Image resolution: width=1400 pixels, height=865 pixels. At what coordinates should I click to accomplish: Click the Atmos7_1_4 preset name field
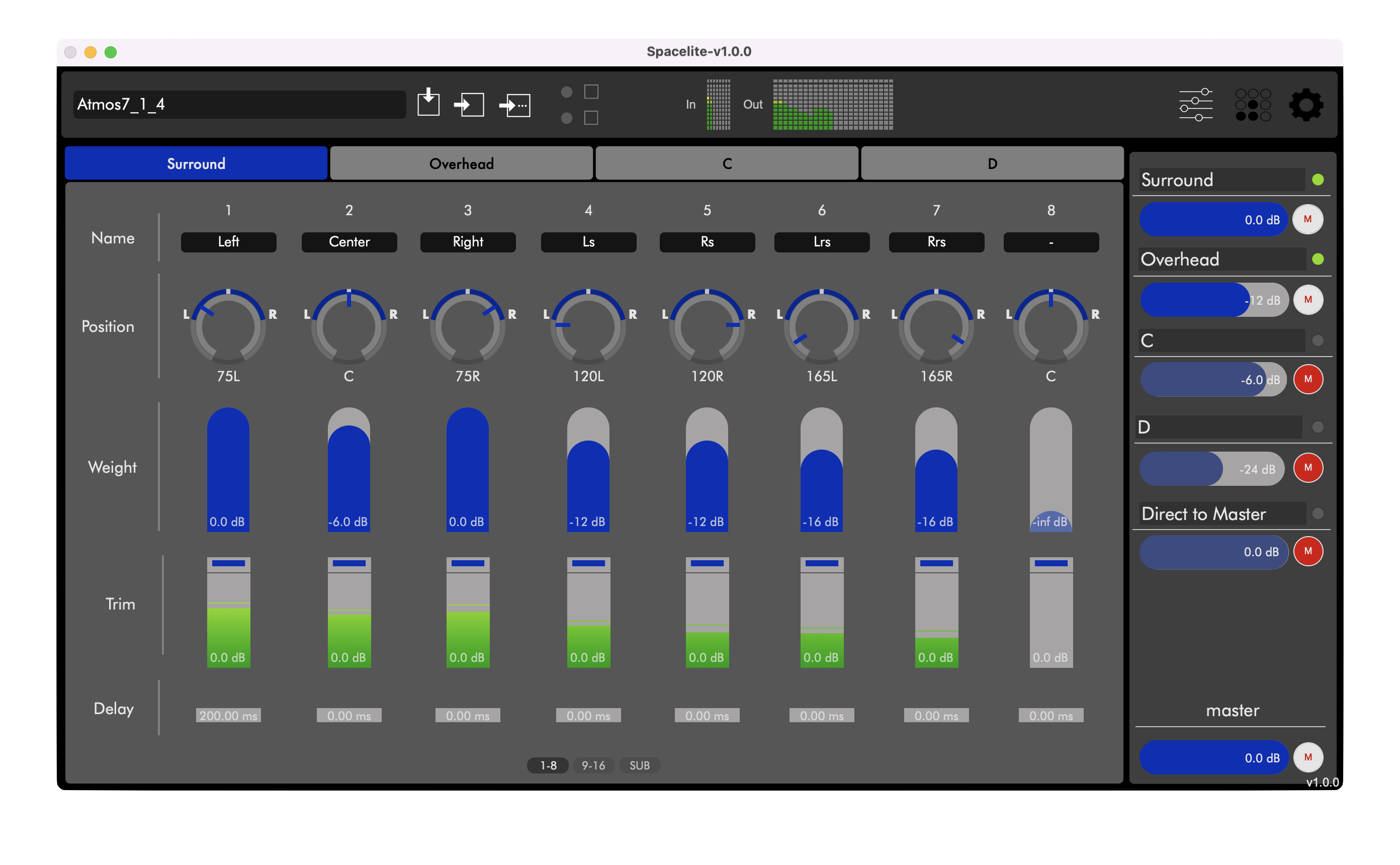coord(239,104)
